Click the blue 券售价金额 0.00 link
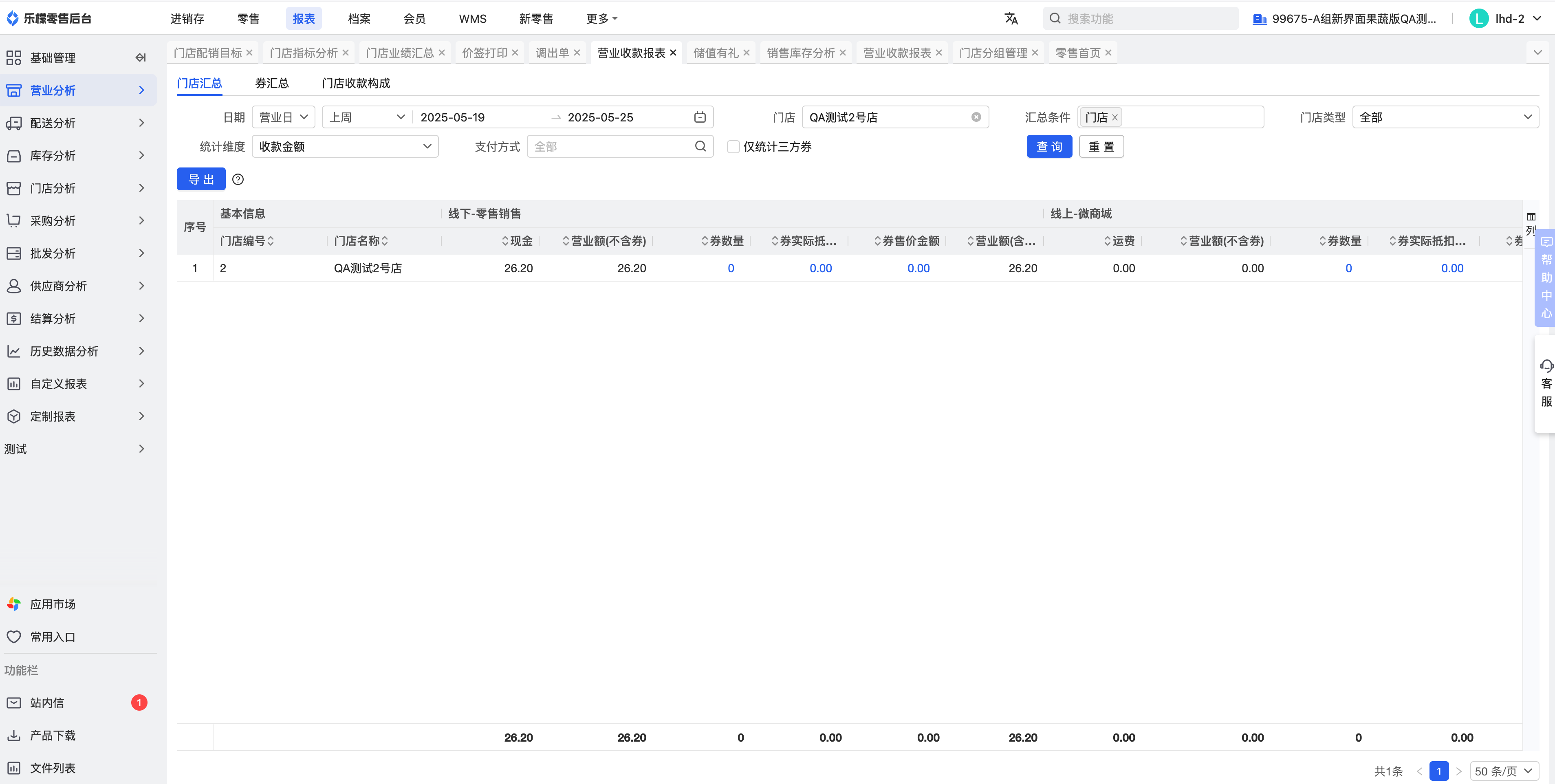Viewport: 1555px width, 784px height. [918, 268]
